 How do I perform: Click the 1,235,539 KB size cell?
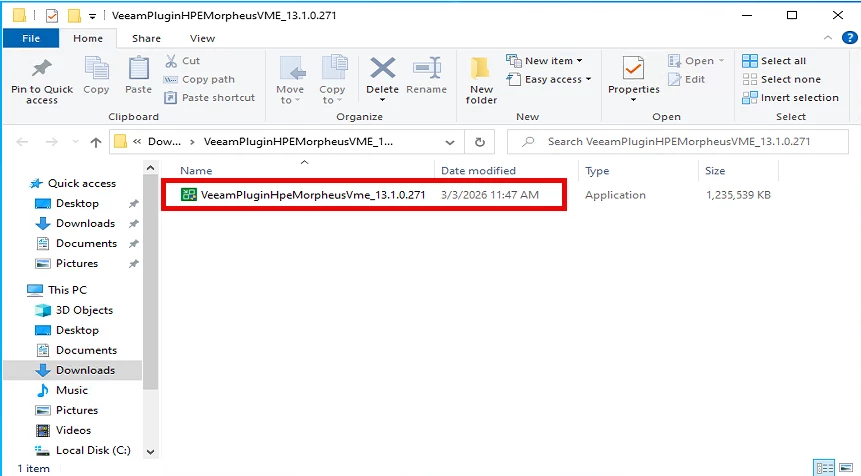(738, 195)
